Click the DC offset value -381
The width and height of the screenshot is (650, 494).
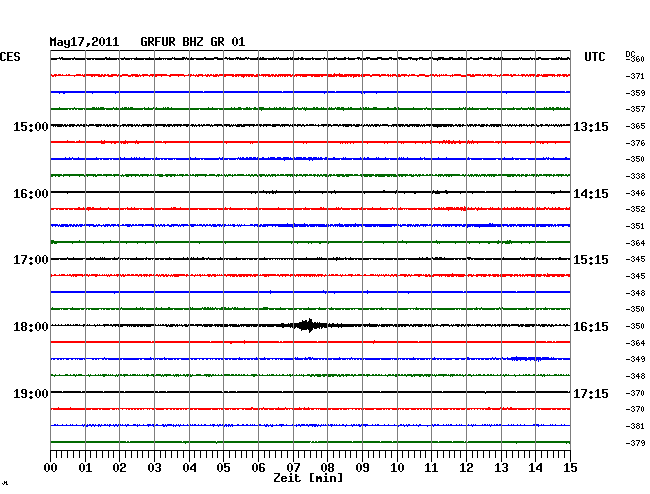tap(635, 426)
